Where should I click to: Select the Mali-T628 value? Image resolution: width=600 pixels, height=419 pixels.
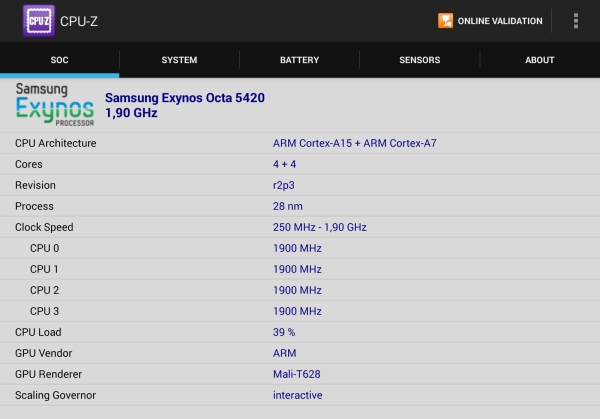tap(297, 374)
